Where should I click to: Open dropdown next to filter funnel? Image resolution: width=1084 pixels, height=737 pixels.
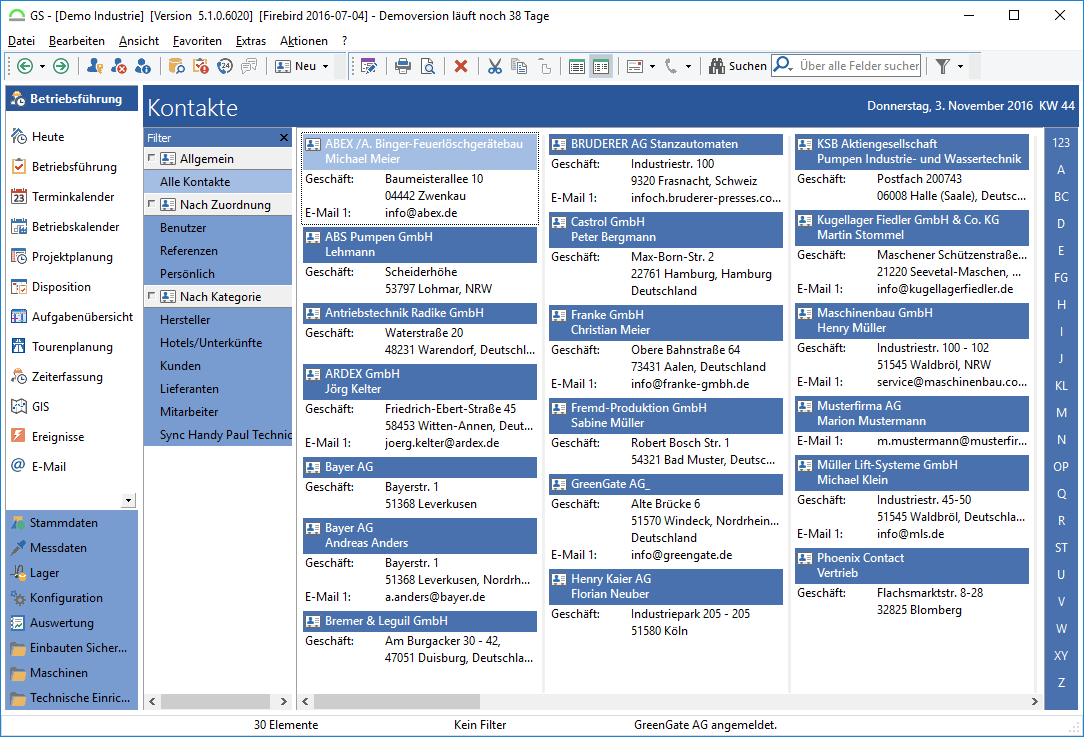[x=960, y=66]
